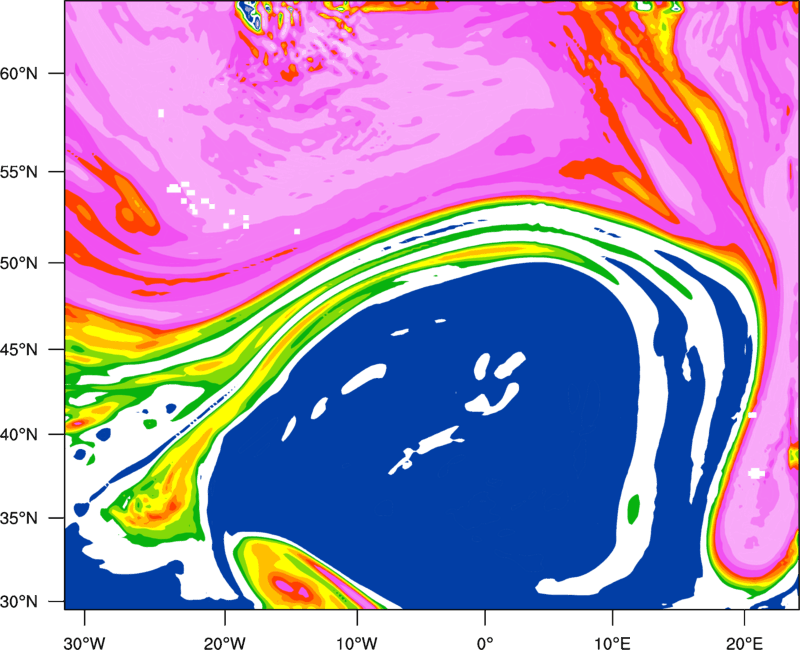Click the 0° longitude label

tap(485, 643)
